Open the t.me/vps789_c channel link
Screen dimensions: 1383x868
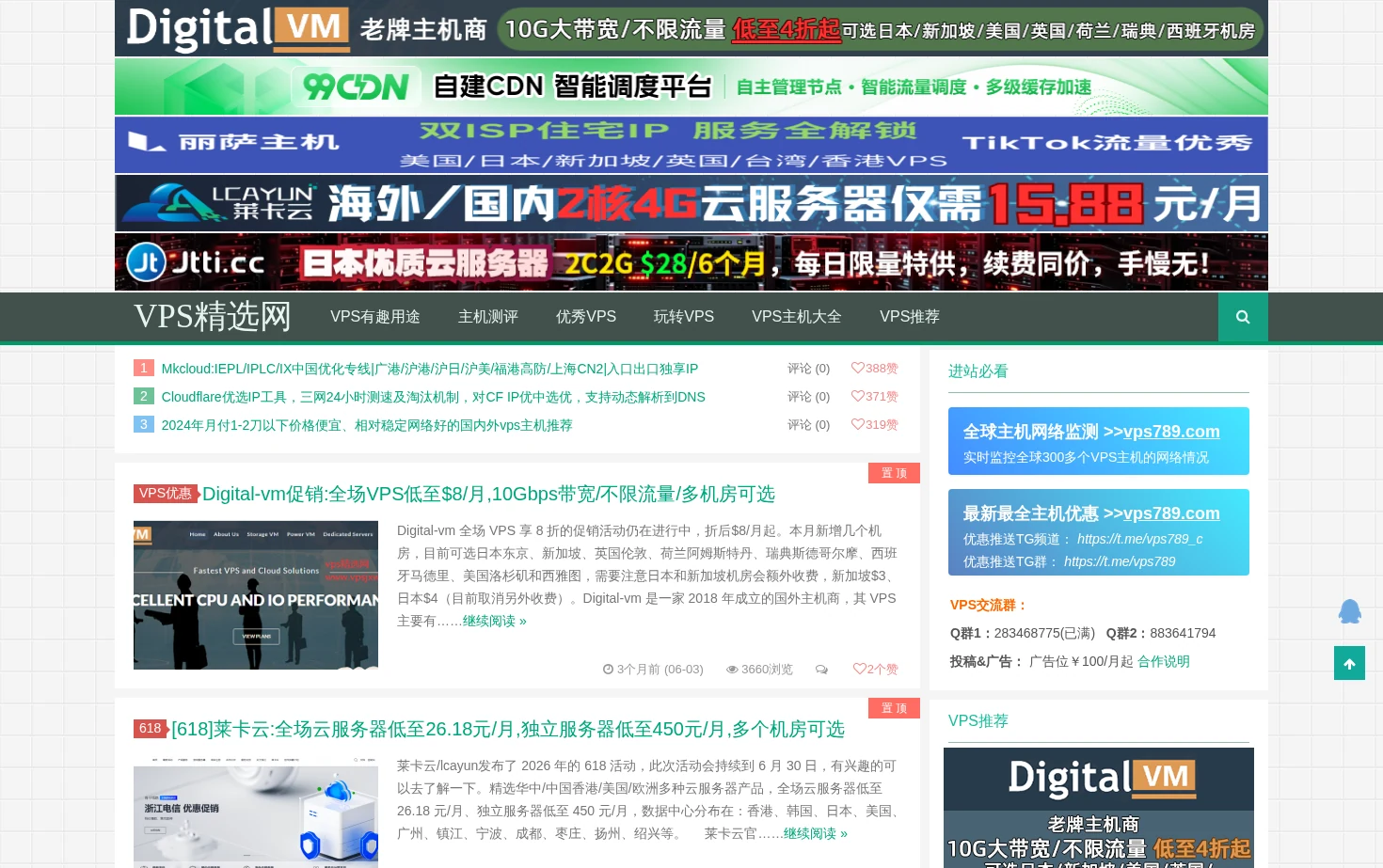(x=1140, y=539)
